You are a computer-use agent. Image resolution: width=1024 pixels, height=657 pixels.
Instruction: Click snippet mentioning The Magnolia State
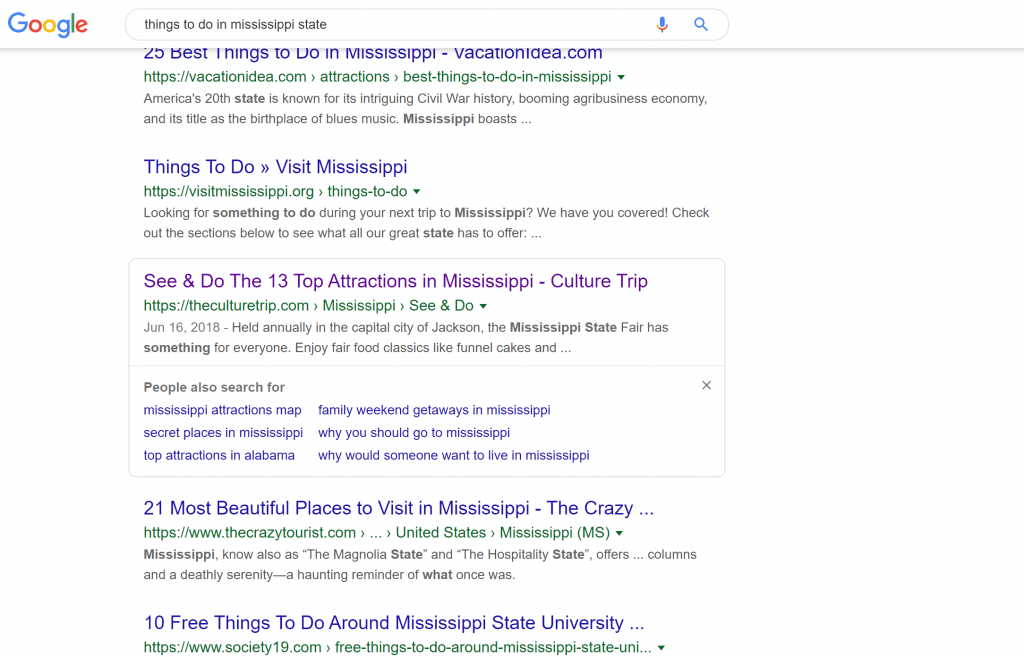pyautogui.click(x=420, y=565)
